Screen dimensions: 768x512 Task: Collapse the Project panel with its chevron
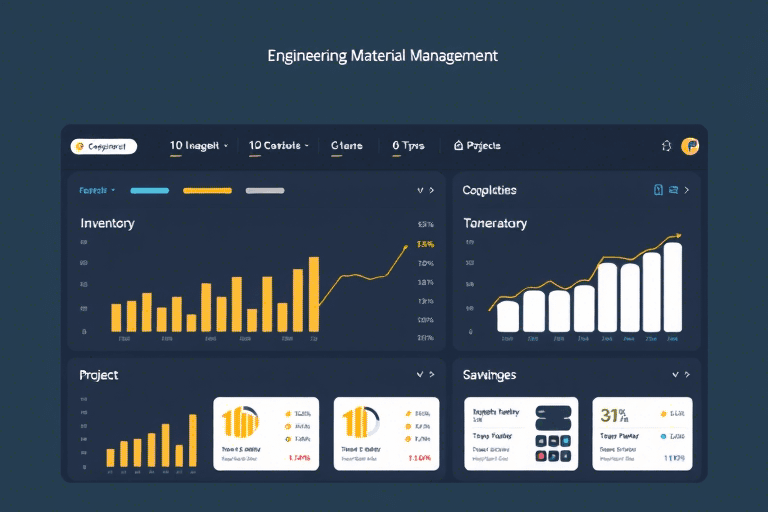click(420, 375)
